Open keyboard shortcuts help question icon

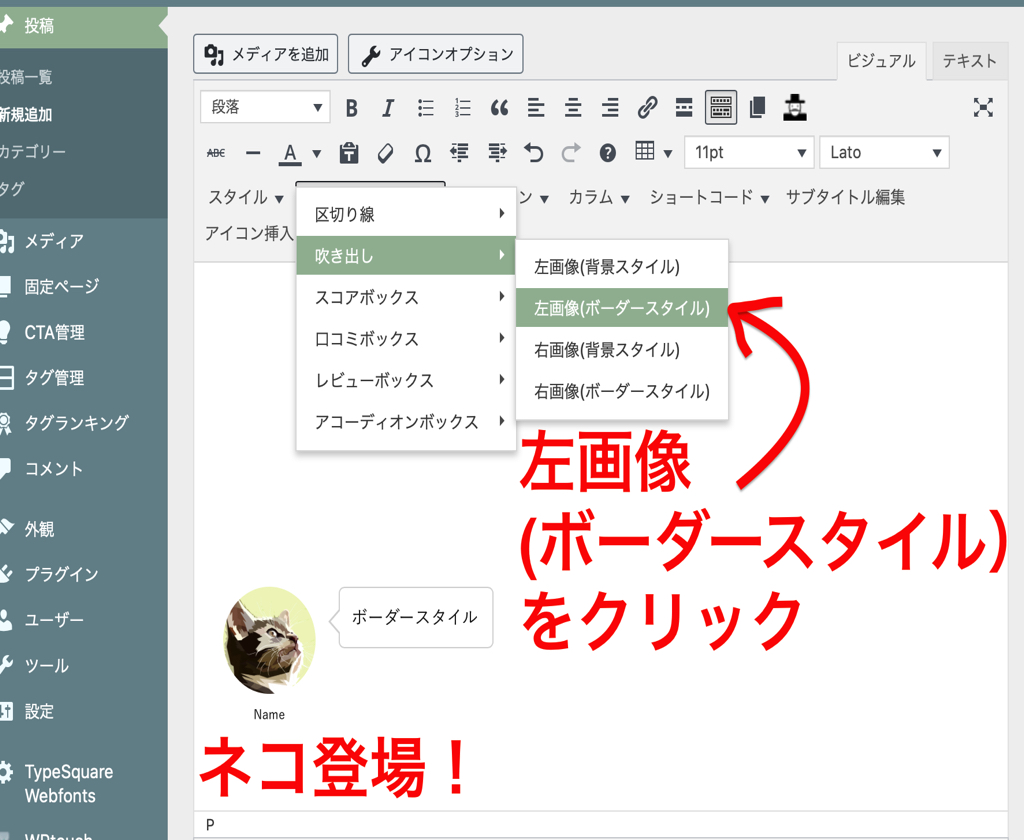[608, 153]
